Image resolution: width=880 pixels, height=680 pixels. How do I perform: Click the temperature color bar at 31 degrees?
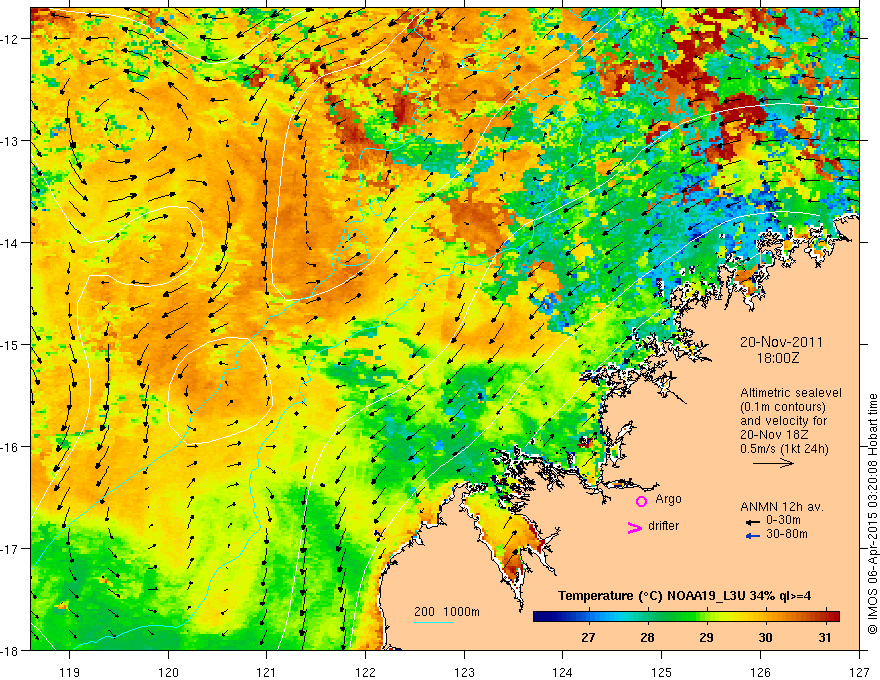click(x=824, y=617)
